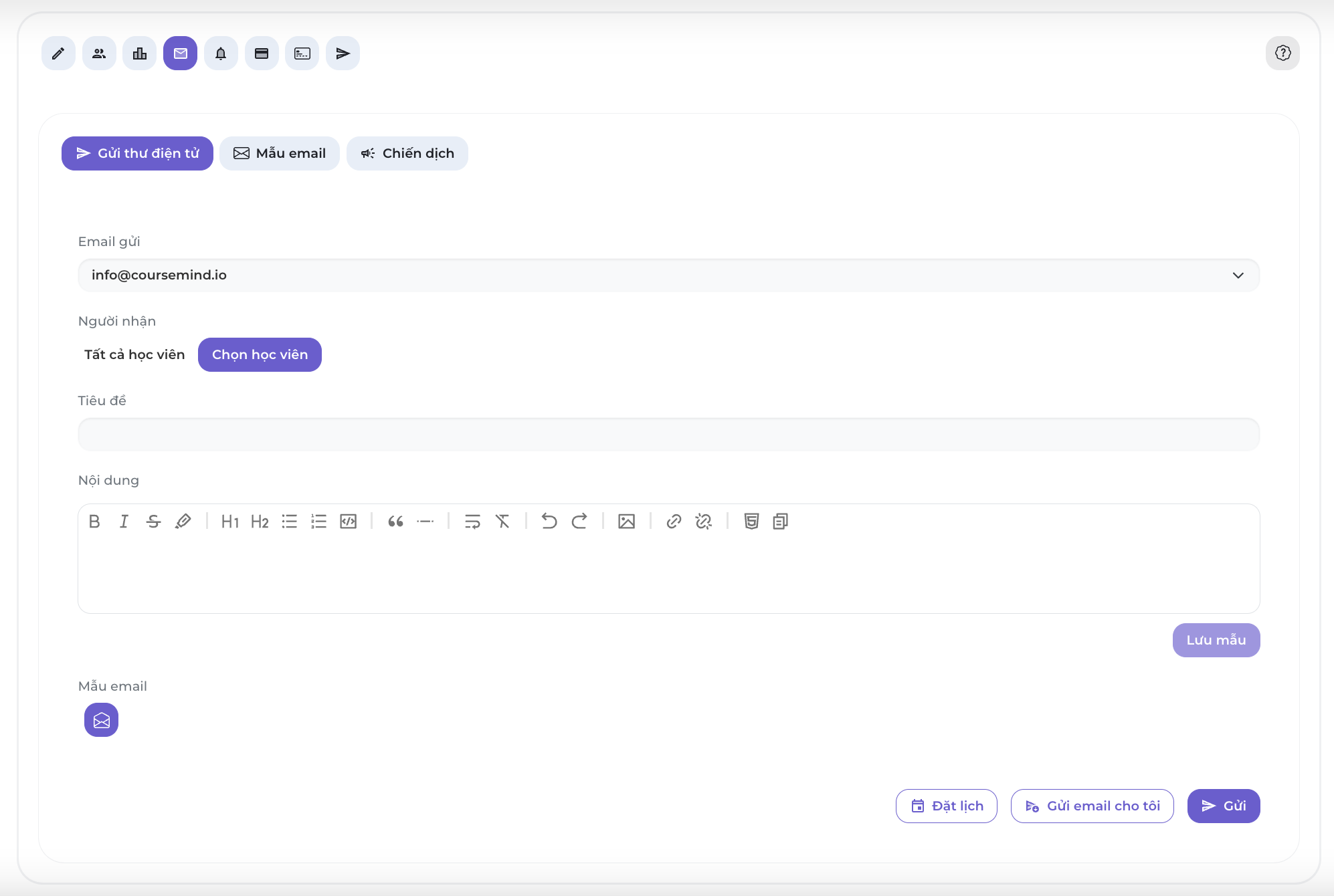1334x896 pixels.
Task: Undo the last edit
Action: click(x=549, y=522)
